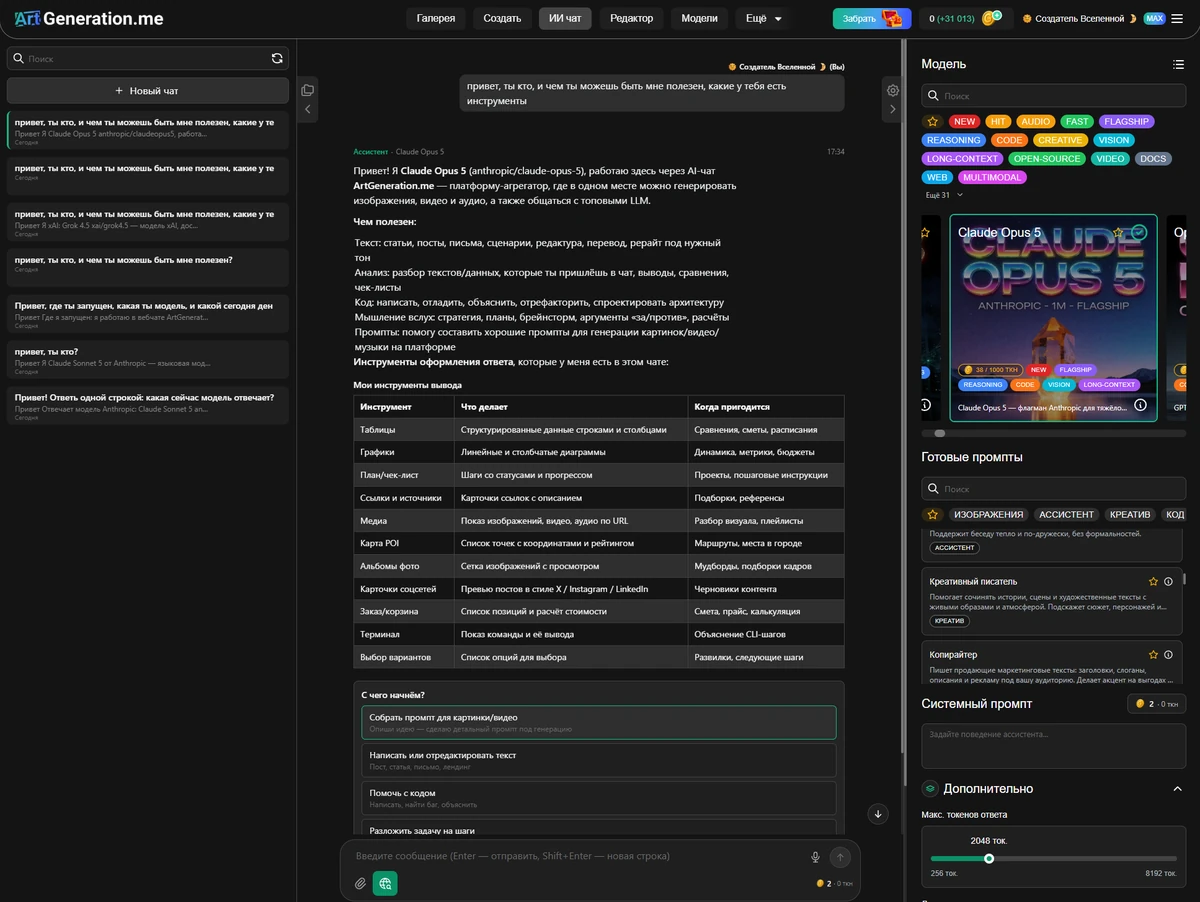Focus the model search field
The height and width of the screenshot is (902, 1200).
coord(1053,96)
